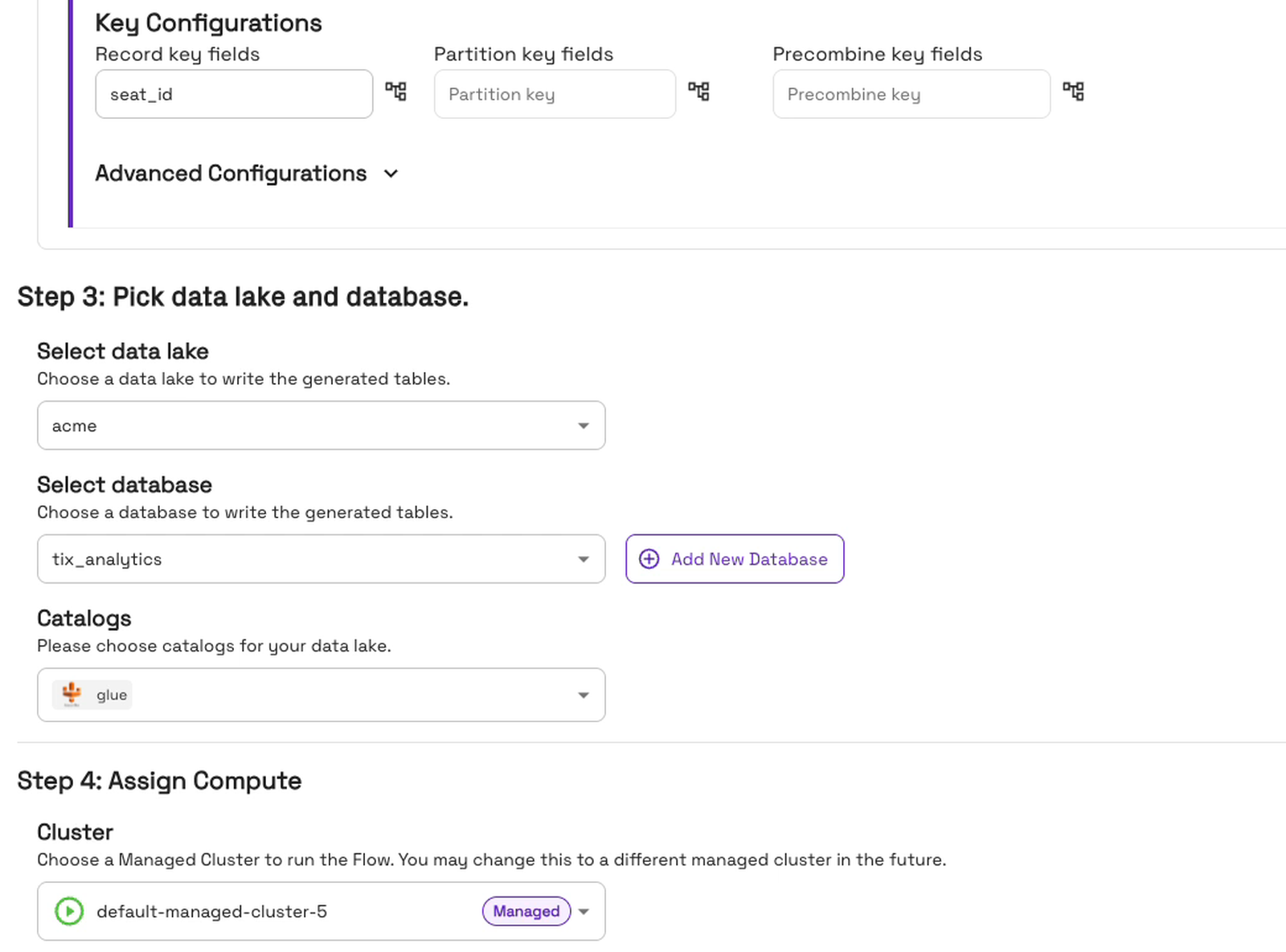This screenshot has width=1286, height=952.
Task: Open the Catalogs dropdown arrow
Action: (x=584, y=695)
